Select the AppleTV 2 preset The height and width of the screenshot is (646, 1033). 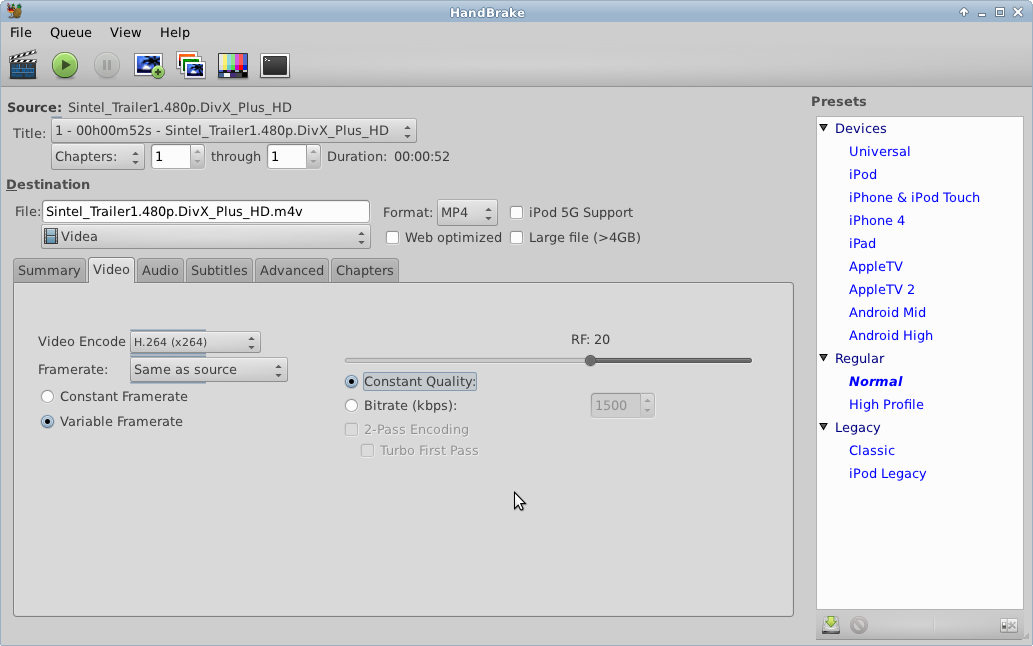point(881,290)
